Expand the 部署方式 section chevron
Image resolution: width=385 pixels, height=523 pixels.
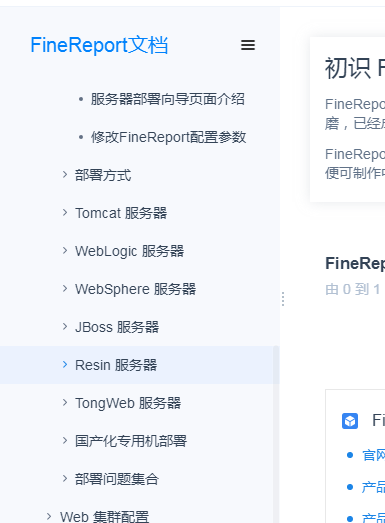(x=65, y=174)
